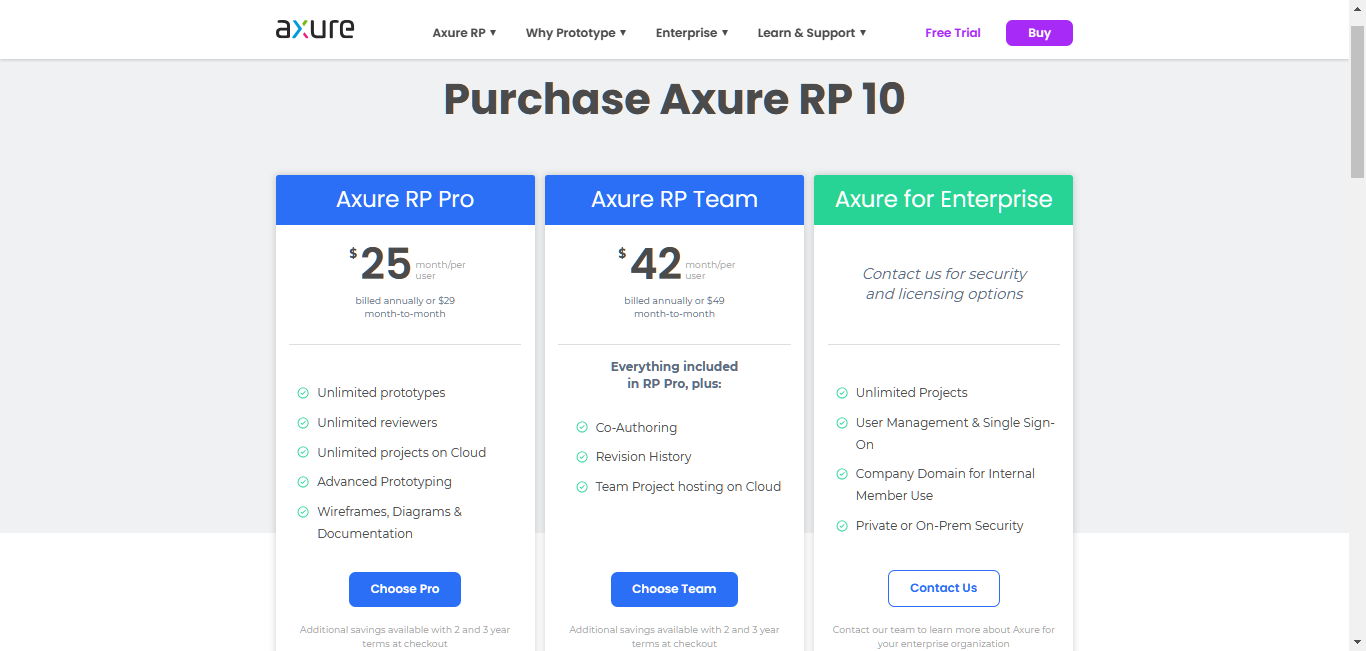Click check icon beside Wireframes, Diagrams & Documentation
Viewport: 1366px width, 651px height.
[303, 512]
